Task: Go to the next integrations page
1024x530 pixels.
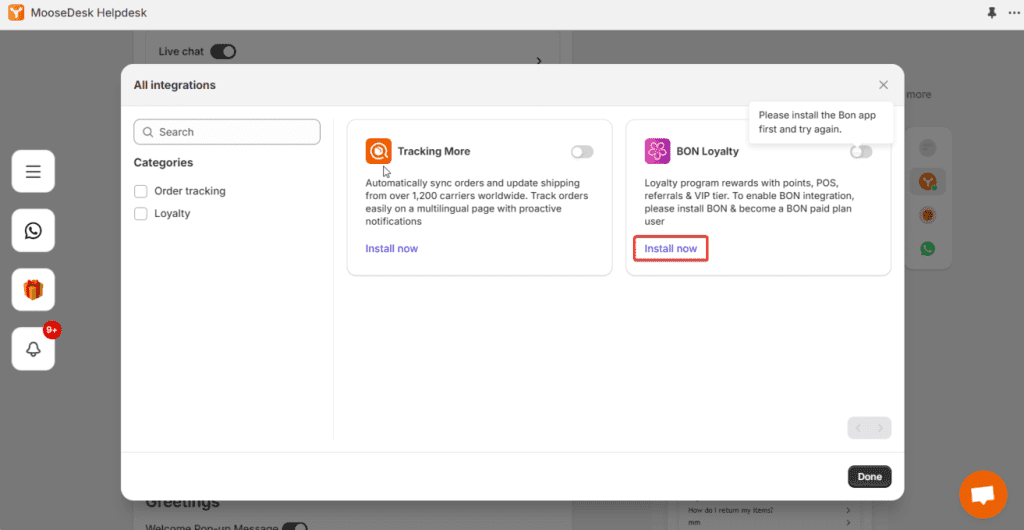Action: coord(880,428)
